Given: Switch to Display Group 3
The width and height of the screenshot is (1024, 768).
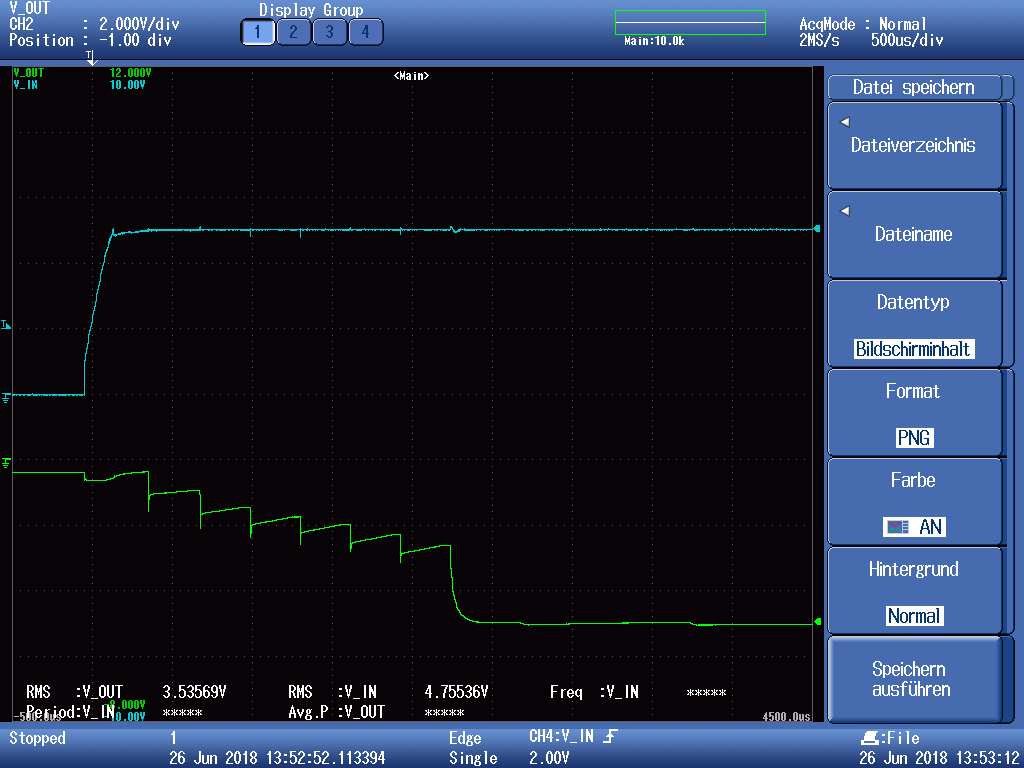Looking at the screenshot, I should pos(329,32).
